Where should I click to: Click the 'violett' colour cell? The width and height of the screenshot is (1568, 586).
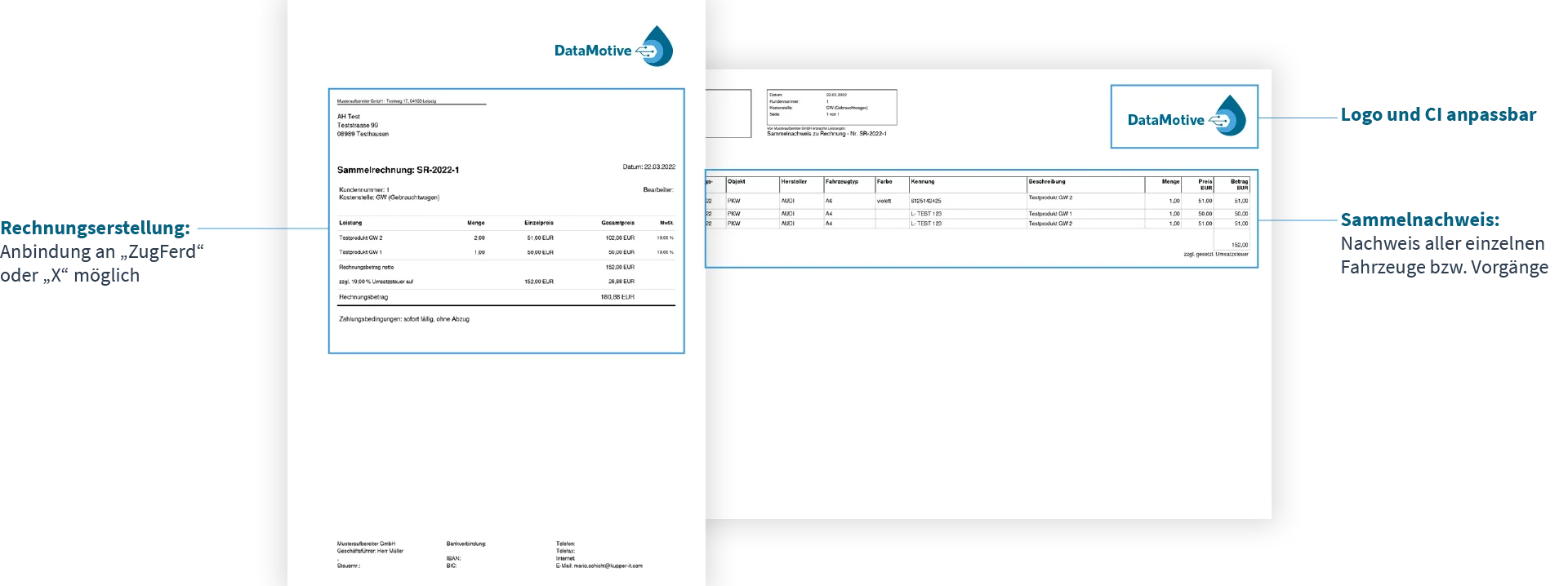884,201
